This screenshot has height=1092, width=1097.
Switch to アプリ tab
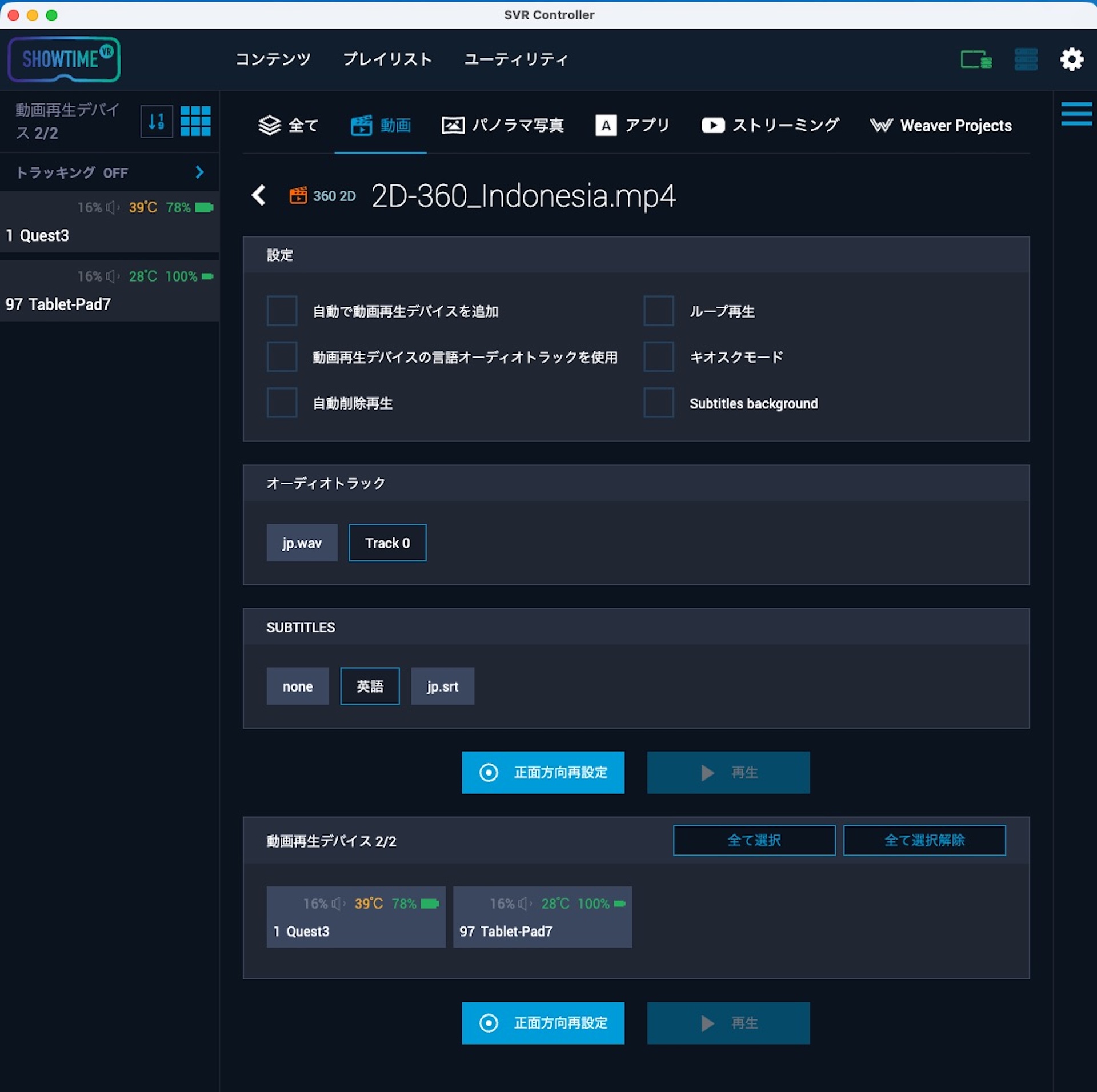(632, 125)
